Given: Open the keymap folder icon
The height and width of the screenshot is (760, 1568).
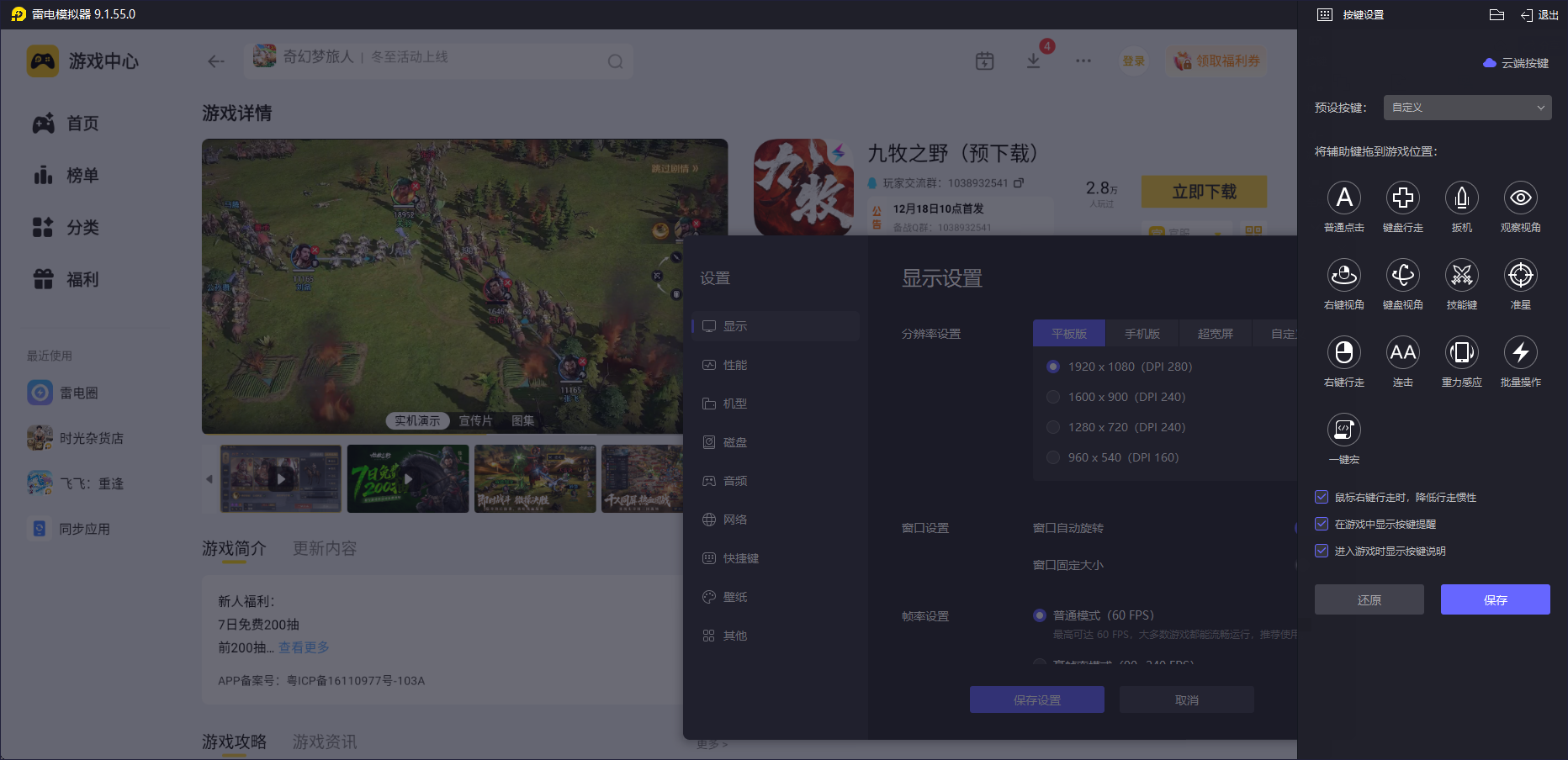Looking at the screenshot, I should point(1496,15).
